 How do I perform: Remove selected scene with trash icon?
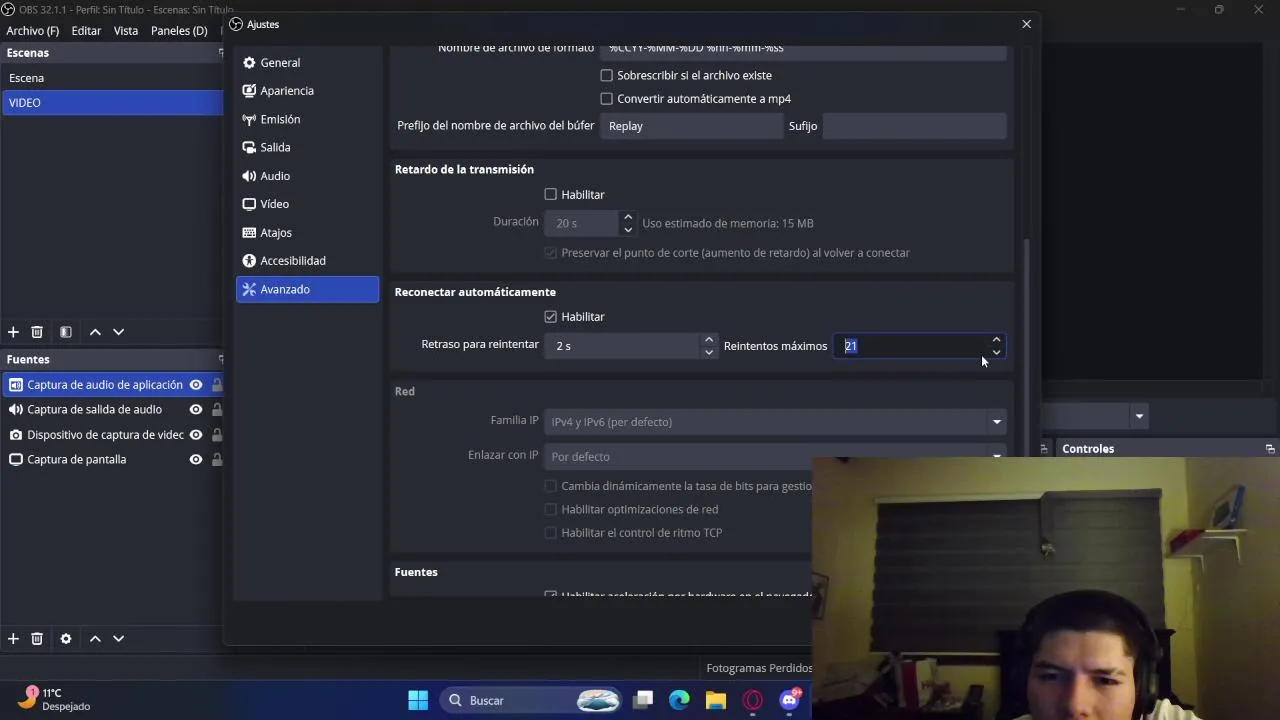37,332
